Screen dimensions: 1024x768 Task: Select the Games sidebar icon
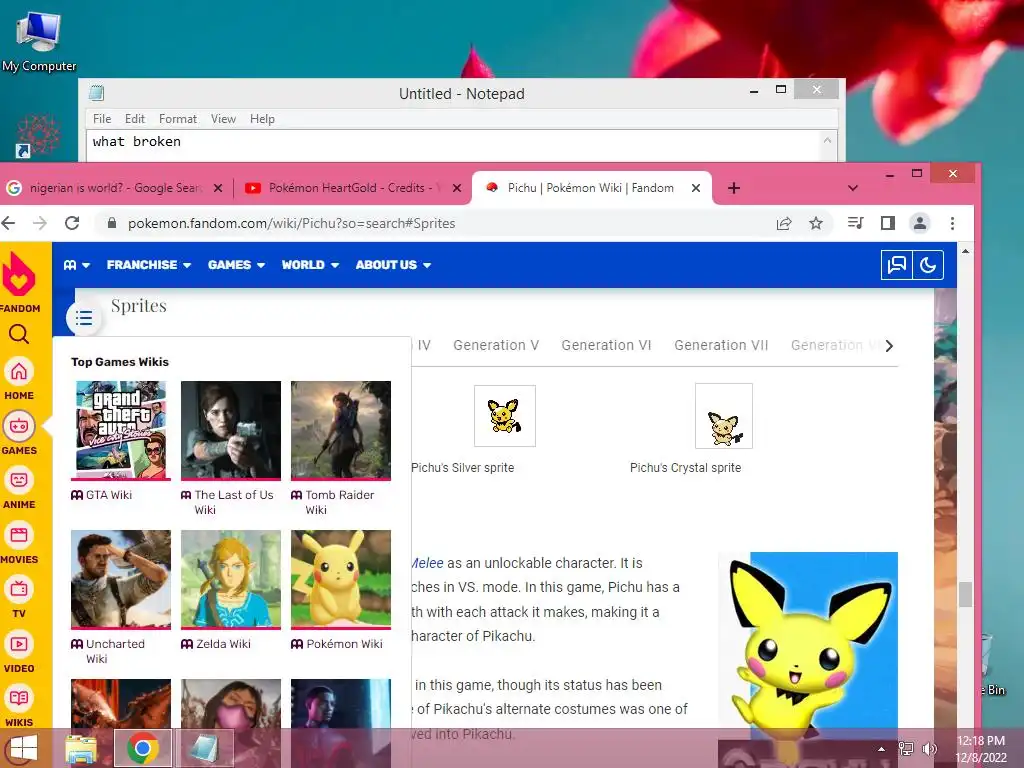pyautogui.click(x=19, y=426)
